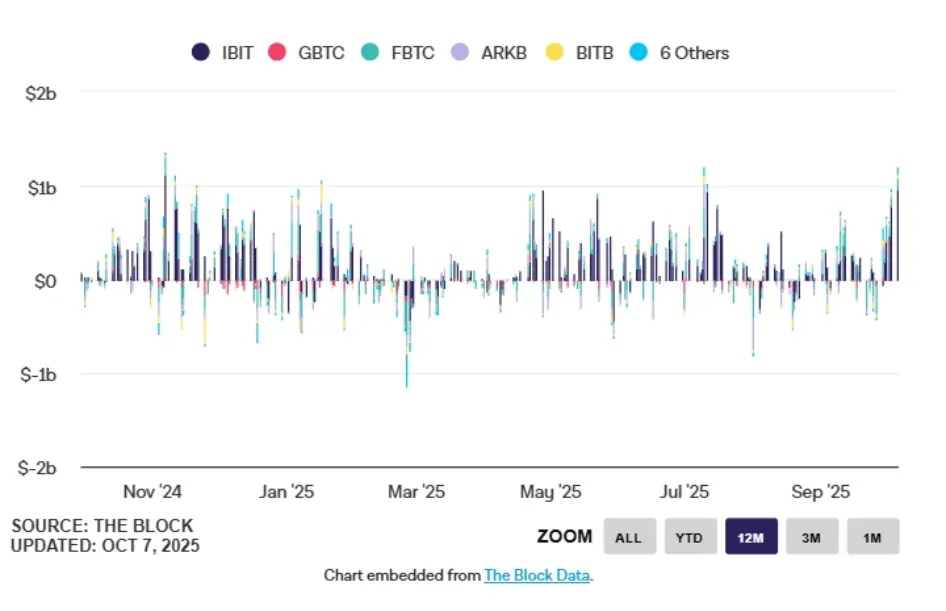The image size is (946, 611).
Task: Select the active 12M zoom option
Action: (751, 537)
